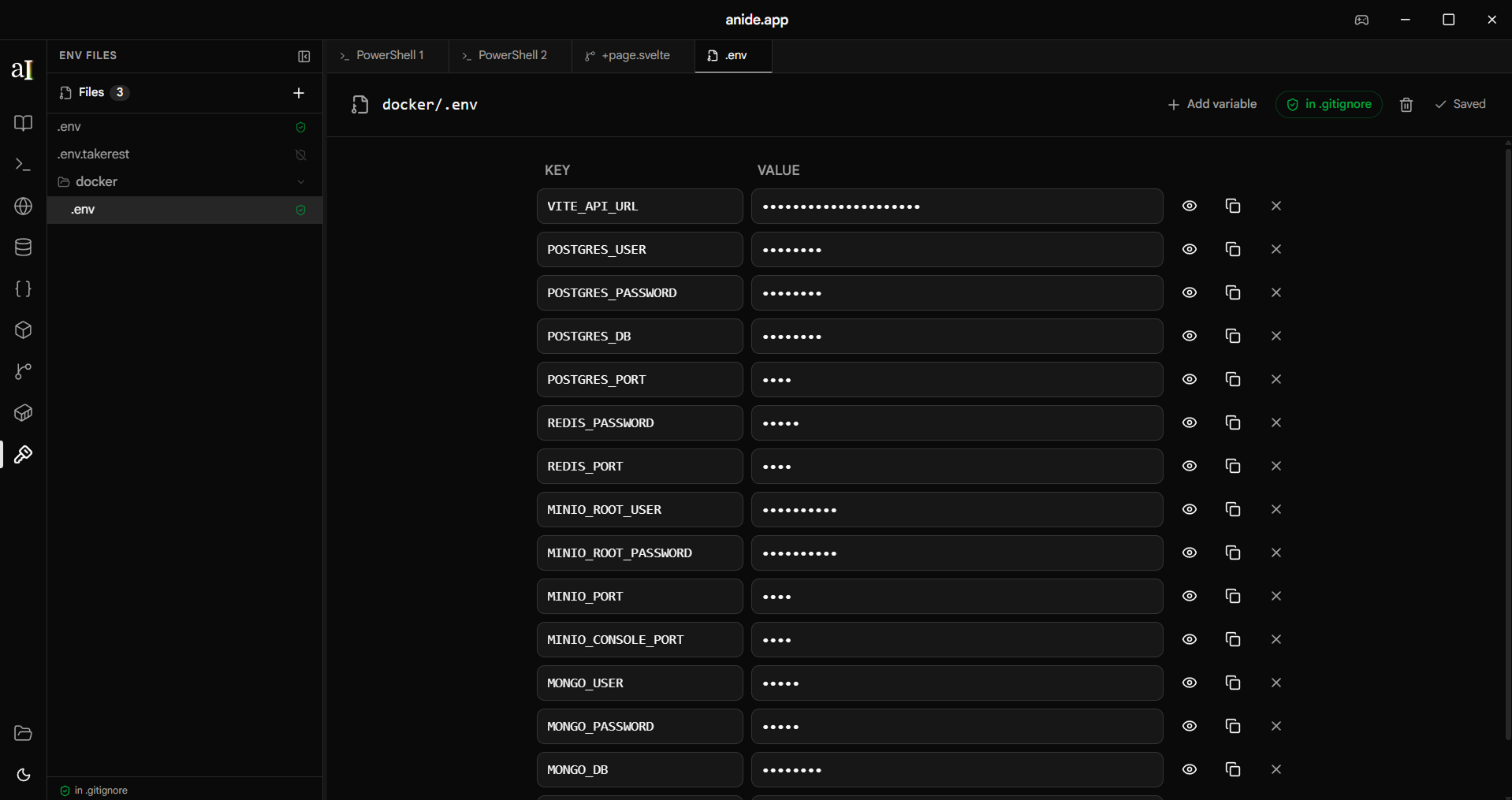Select the docker .env file entry
The image size is (1512, 800).
point(184,210)
